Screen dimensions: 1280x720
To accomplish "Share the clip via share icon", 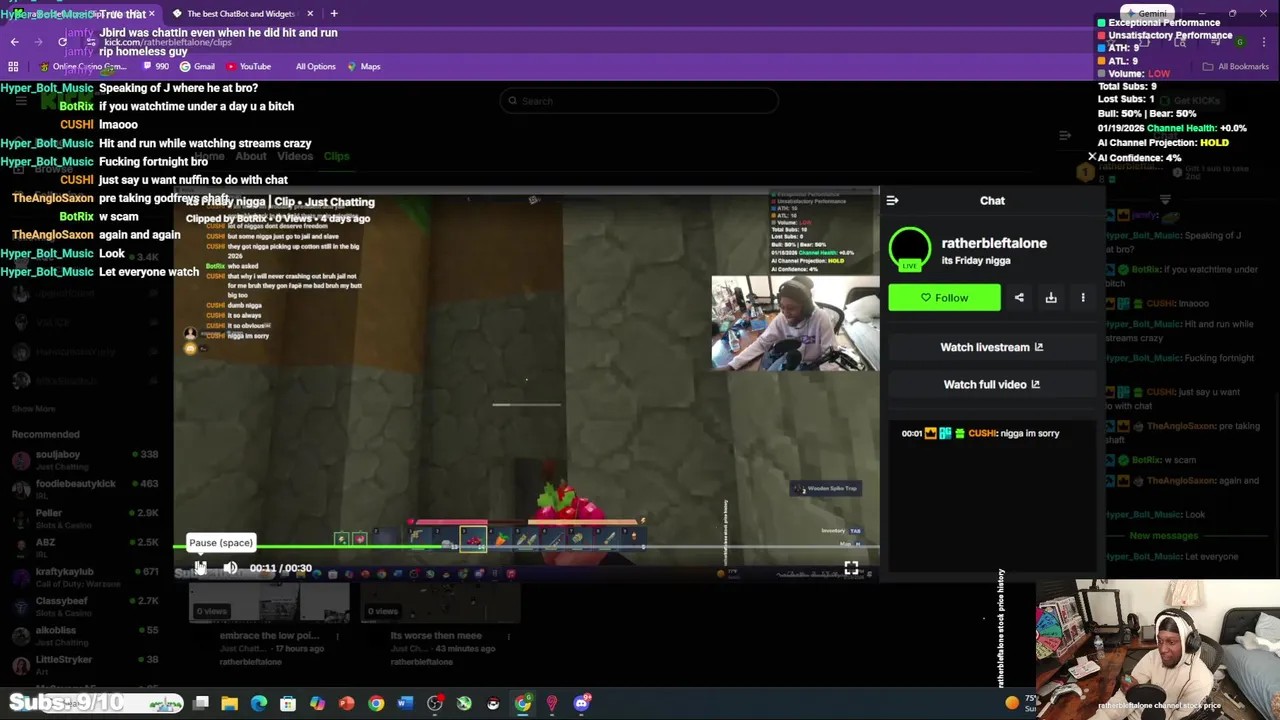I will click(x=1019, y=297).
